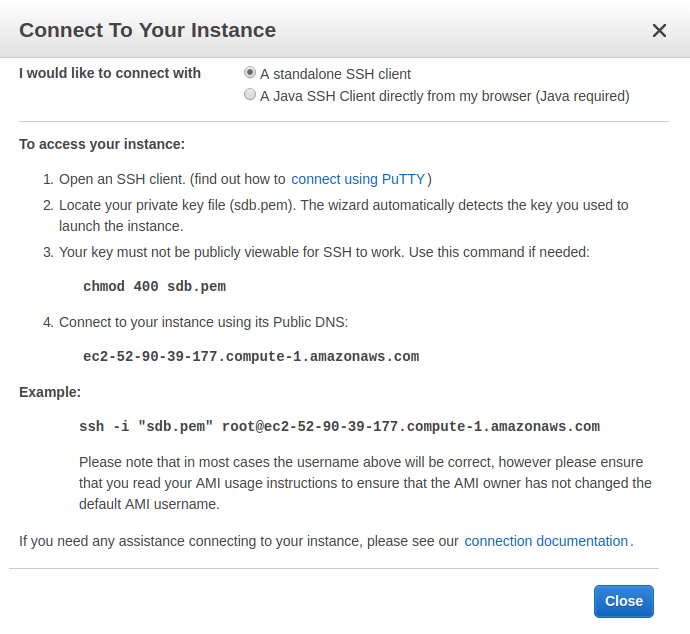Image resolution: width=690 pixels, height=634 pixels.
Task: Click the If you need any assistance sentence
Action: click(239, 541)
